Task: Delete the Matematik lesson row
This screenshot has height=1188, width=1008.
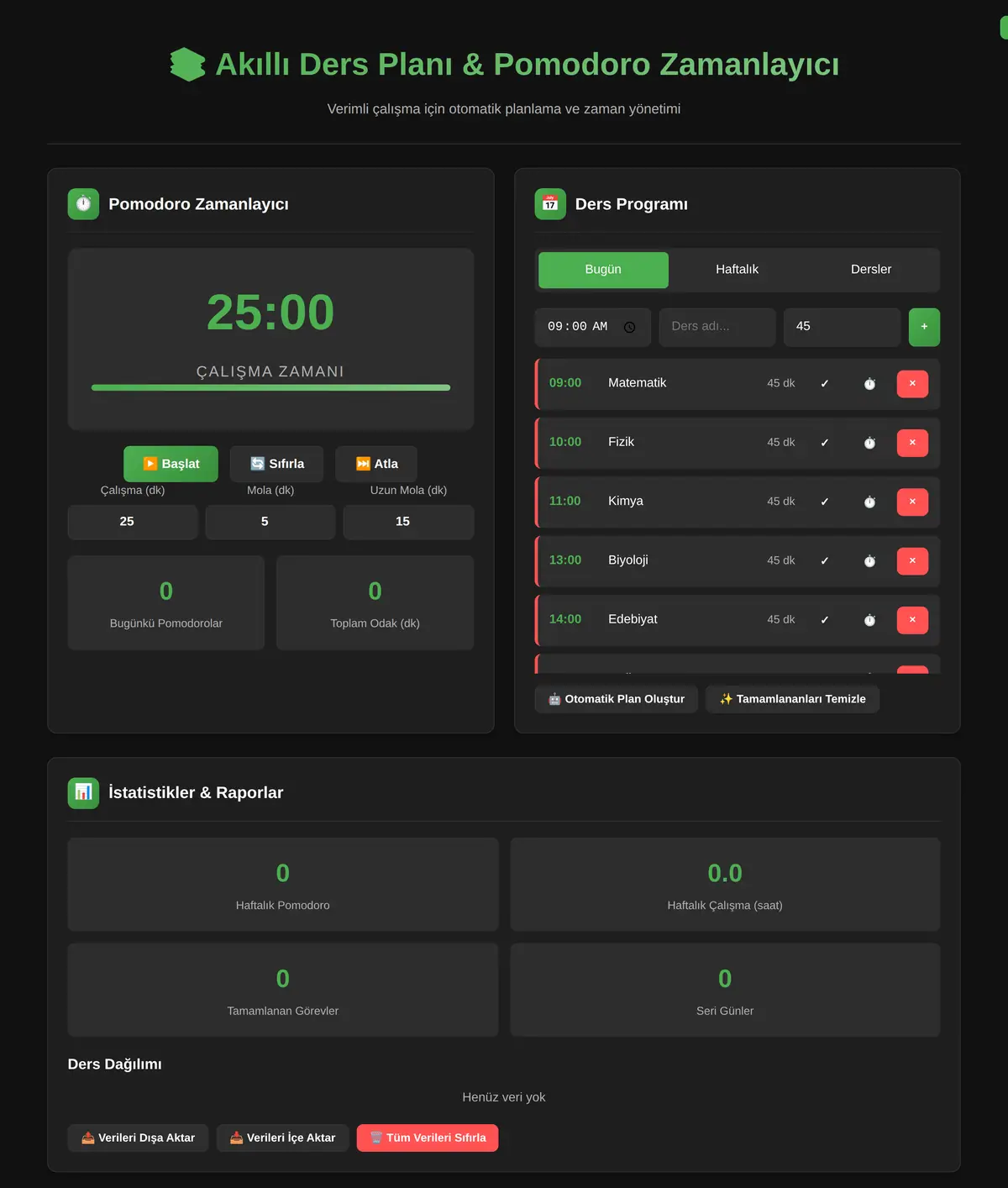Action: coord(912,383)
